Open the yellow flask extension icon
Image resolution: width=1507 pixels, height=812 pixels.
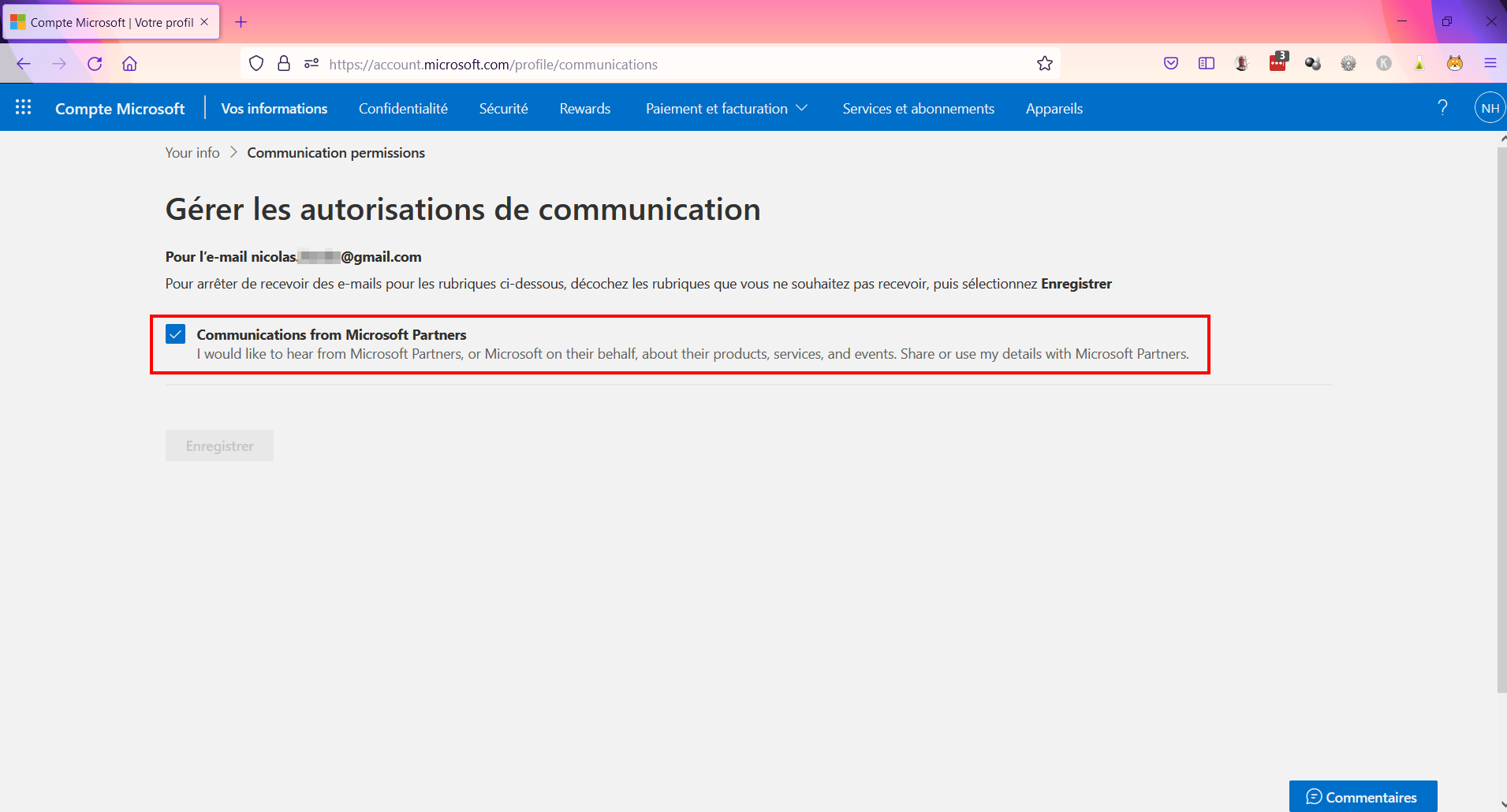coord(1419,64)
